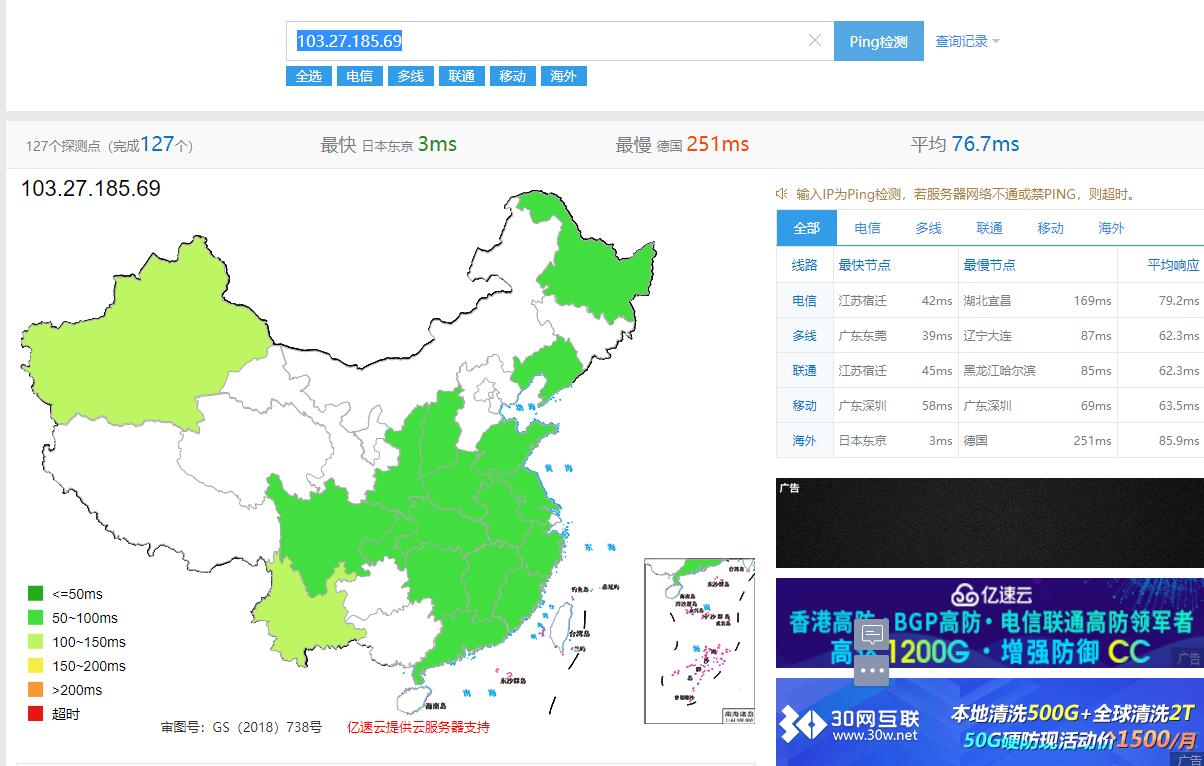The height and width of the screenshot is (766, 1204).
Task: Click the 超时 red legend swatch
Action: pos(36,714)
